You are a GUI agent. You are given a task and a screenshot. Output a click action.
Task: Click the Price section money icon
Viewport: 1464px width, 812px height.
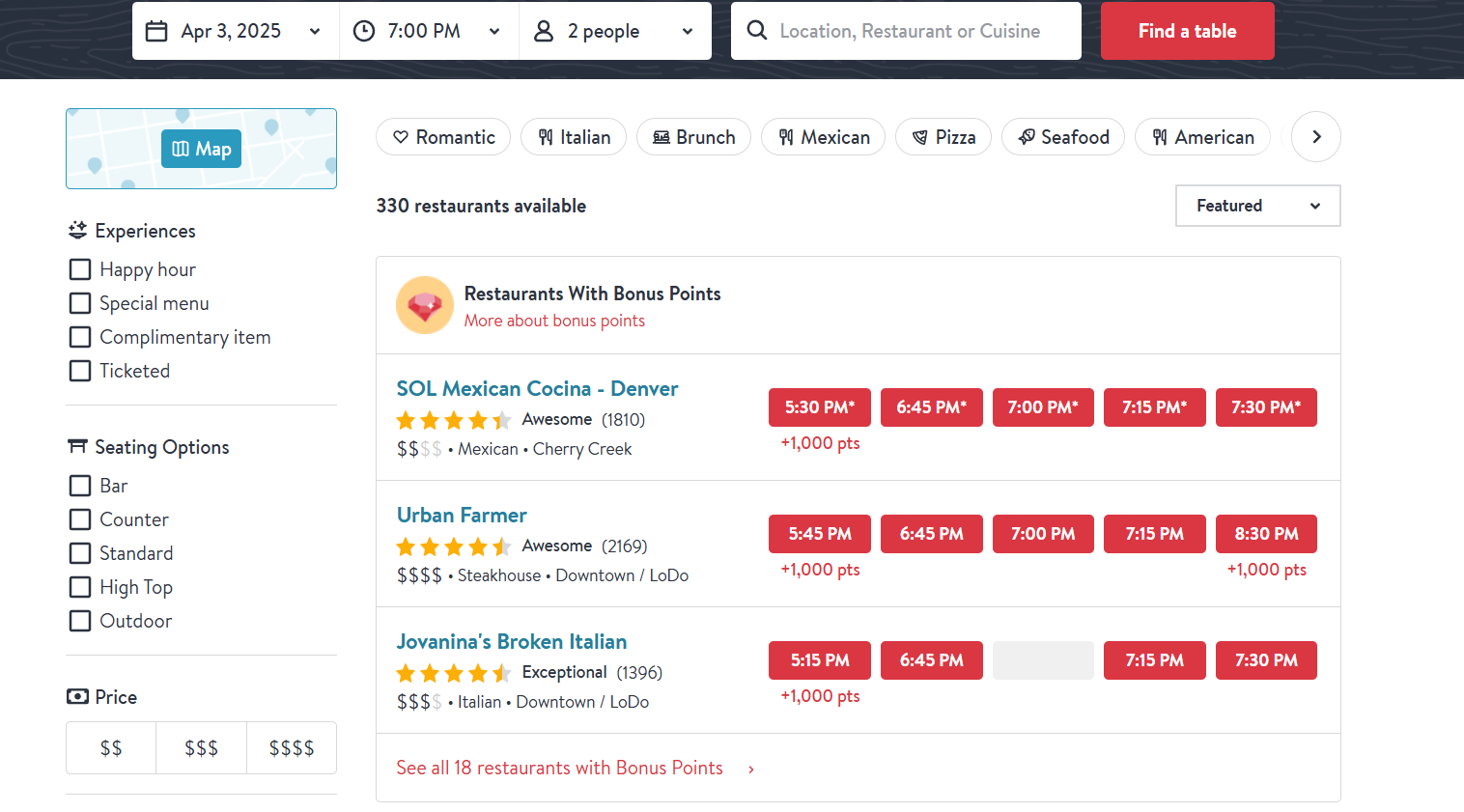click(x=77, y=697)
